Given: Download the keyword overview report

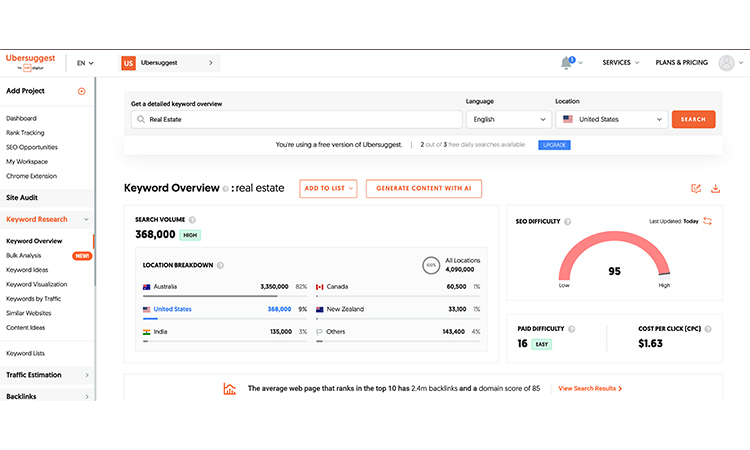Looking at the screenshot, I should click(x=715, y=188).
